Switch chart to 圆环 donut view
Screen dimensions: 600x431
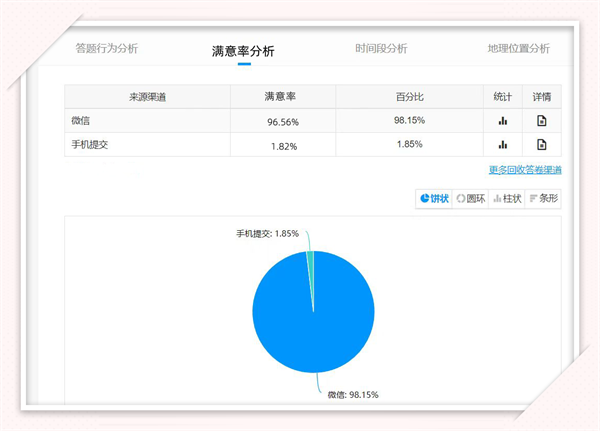click(470, 198)
